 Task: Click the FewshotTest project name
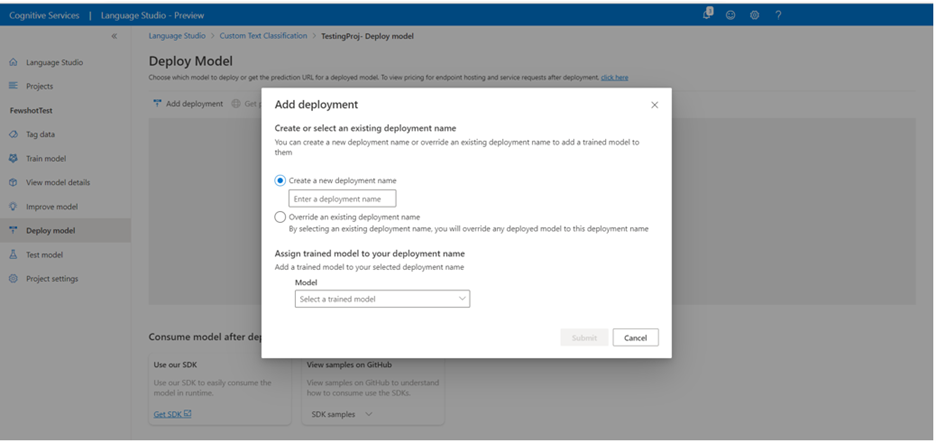tap(31, 110)
